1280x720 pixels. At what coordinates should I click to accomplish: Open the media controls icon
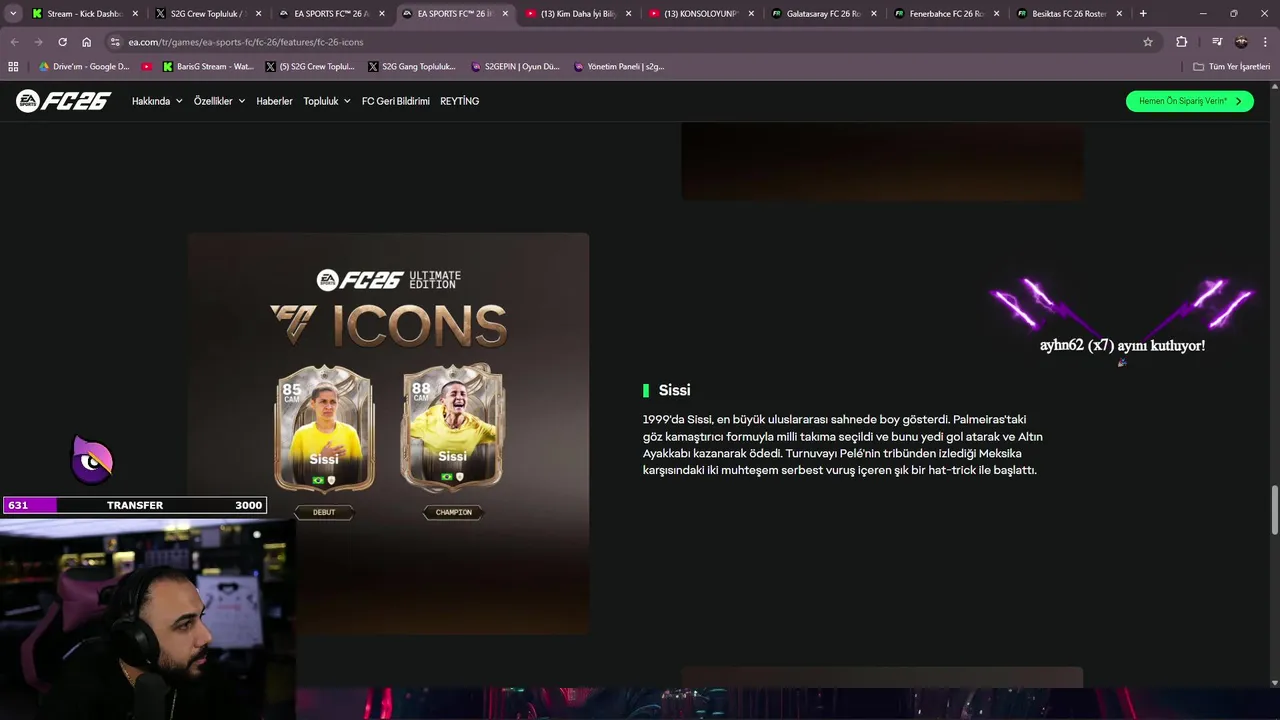pos(1217,42)
